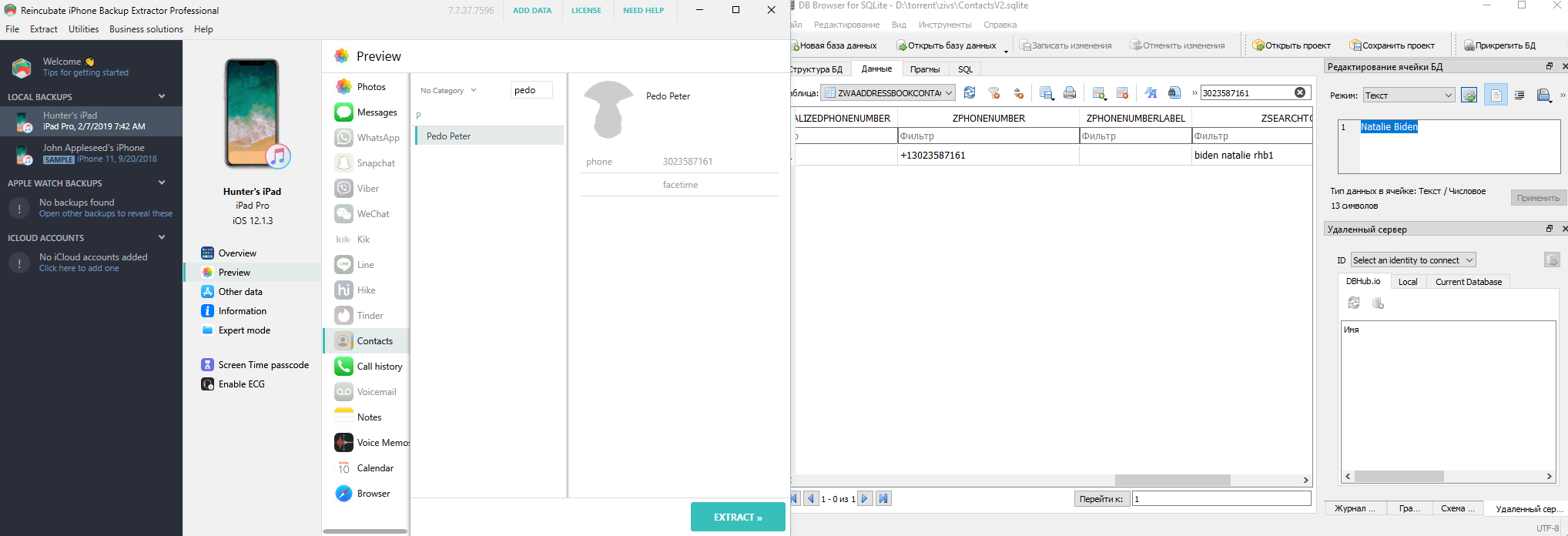This screenshot has height=536, width=1568.
Task: Switch to the Current Database tab
Action: tap(1469, 282)
